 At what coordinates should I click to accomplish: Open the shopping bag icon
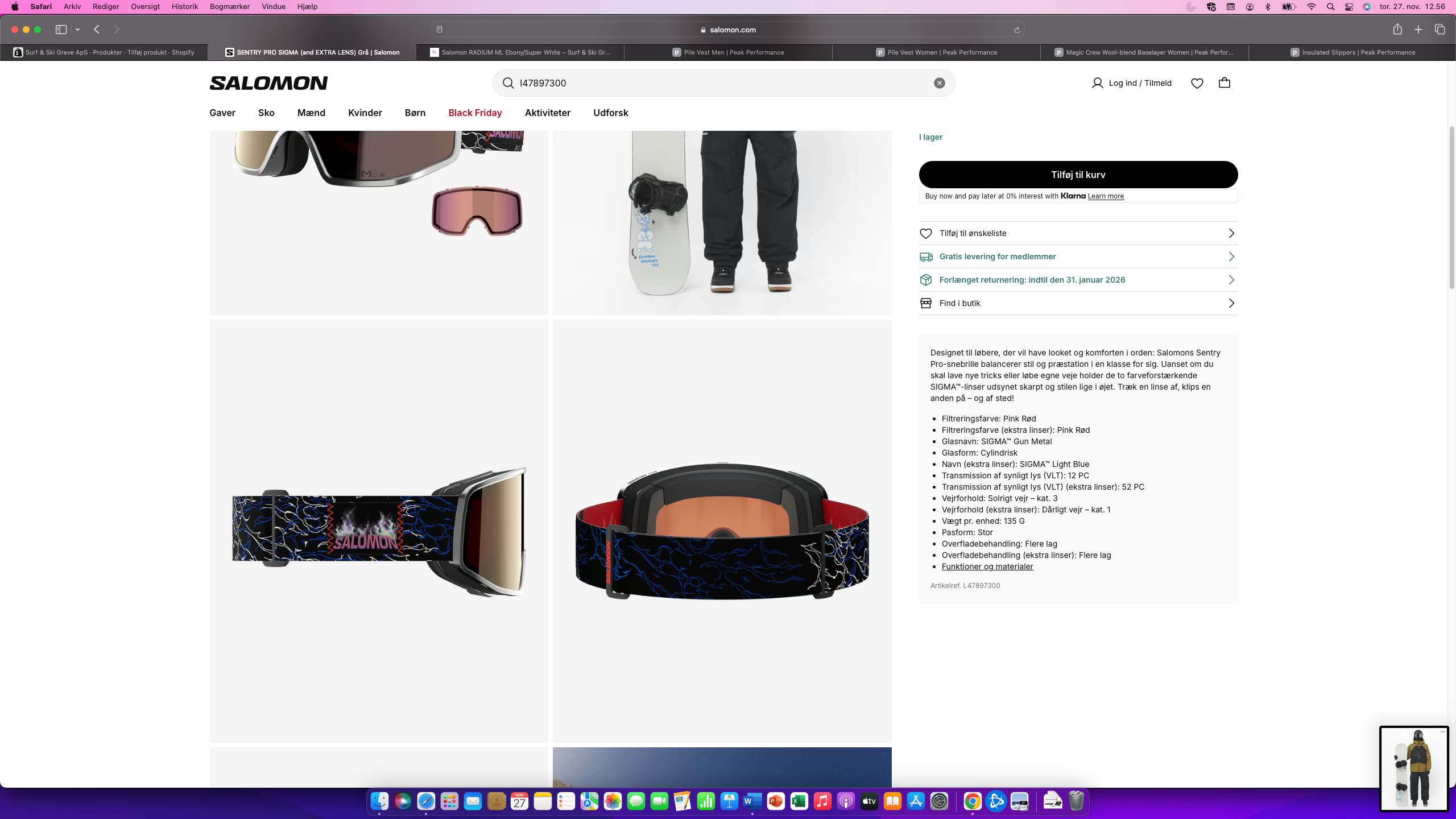(x=1225, y=83)
